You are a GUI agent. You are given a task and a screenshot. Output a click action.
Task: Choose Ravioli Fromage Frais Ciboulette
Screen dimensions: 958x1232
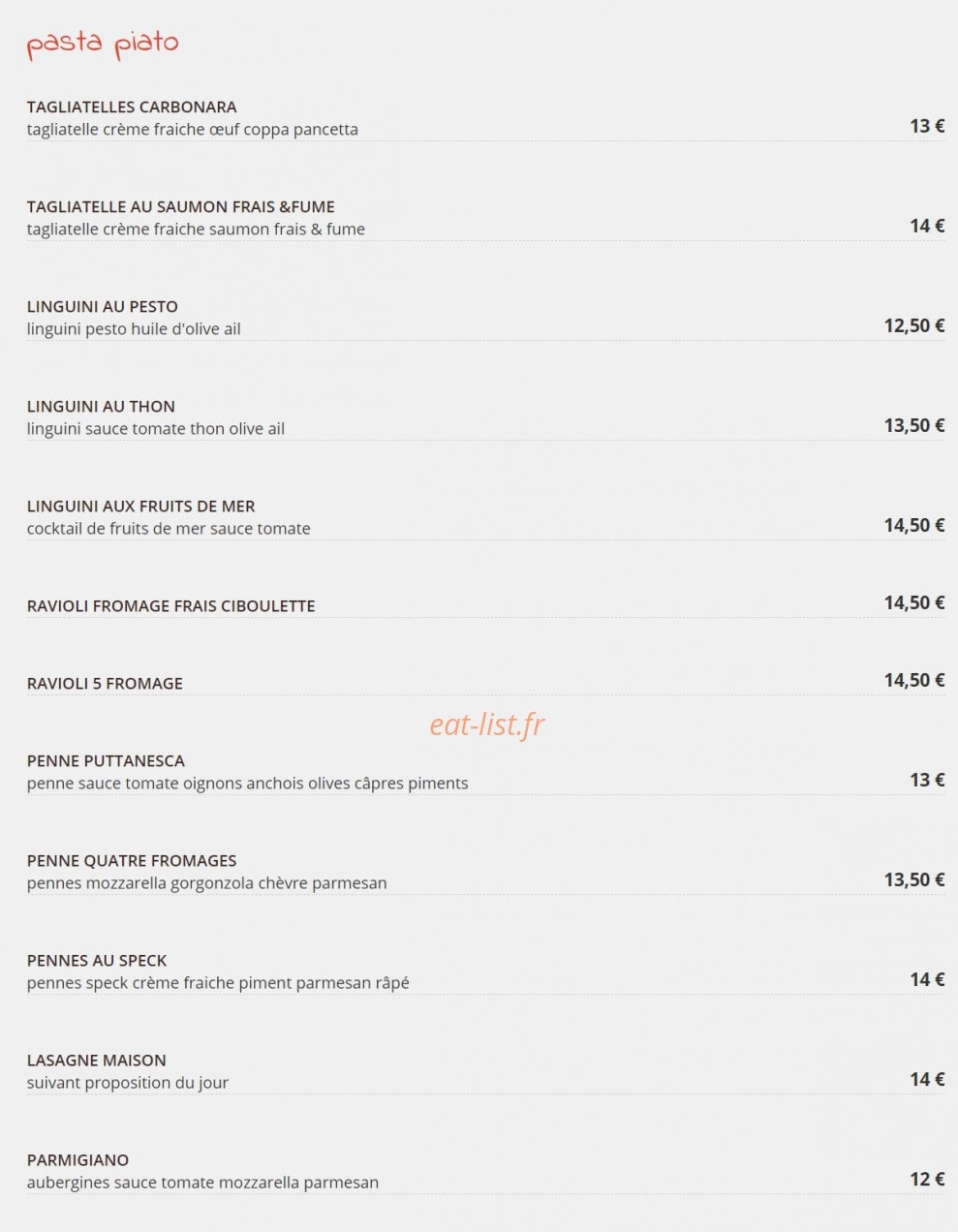(171, 605)
